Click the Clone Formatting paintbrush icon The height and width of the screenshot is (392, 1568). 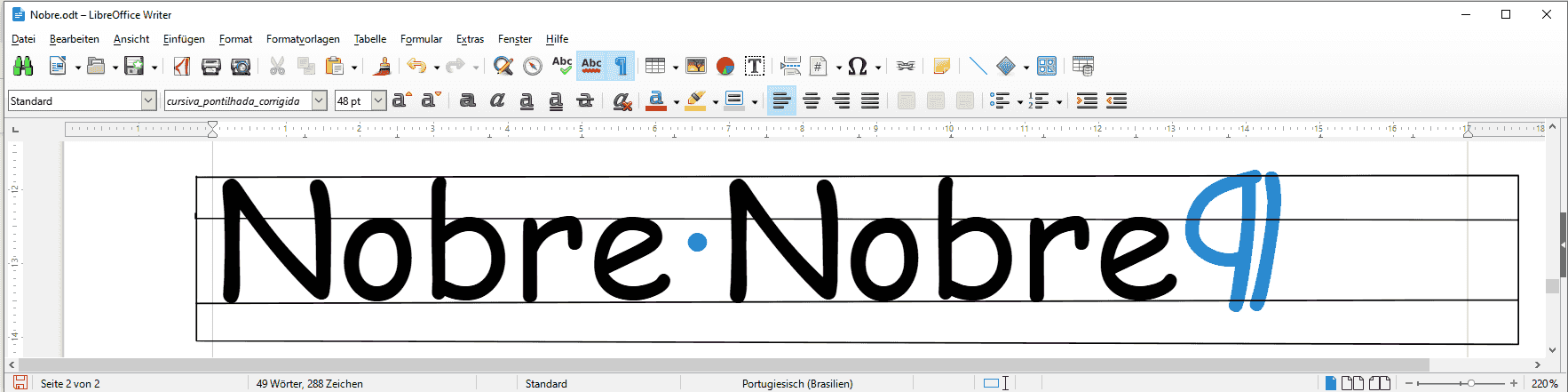pyautogui.click(x=383, y=66)
